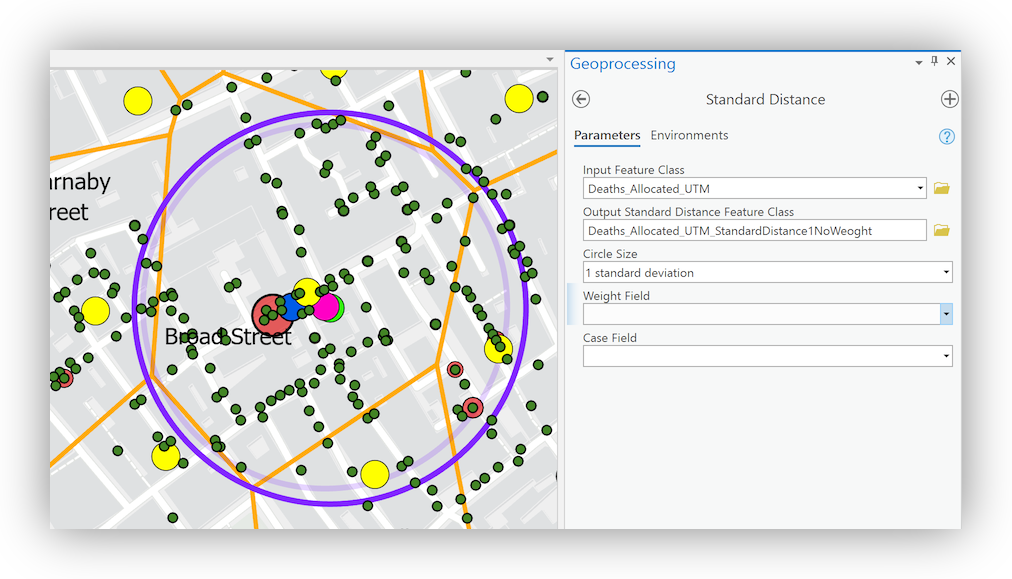Open the Case Field dropdown

[x=946, y=356]
